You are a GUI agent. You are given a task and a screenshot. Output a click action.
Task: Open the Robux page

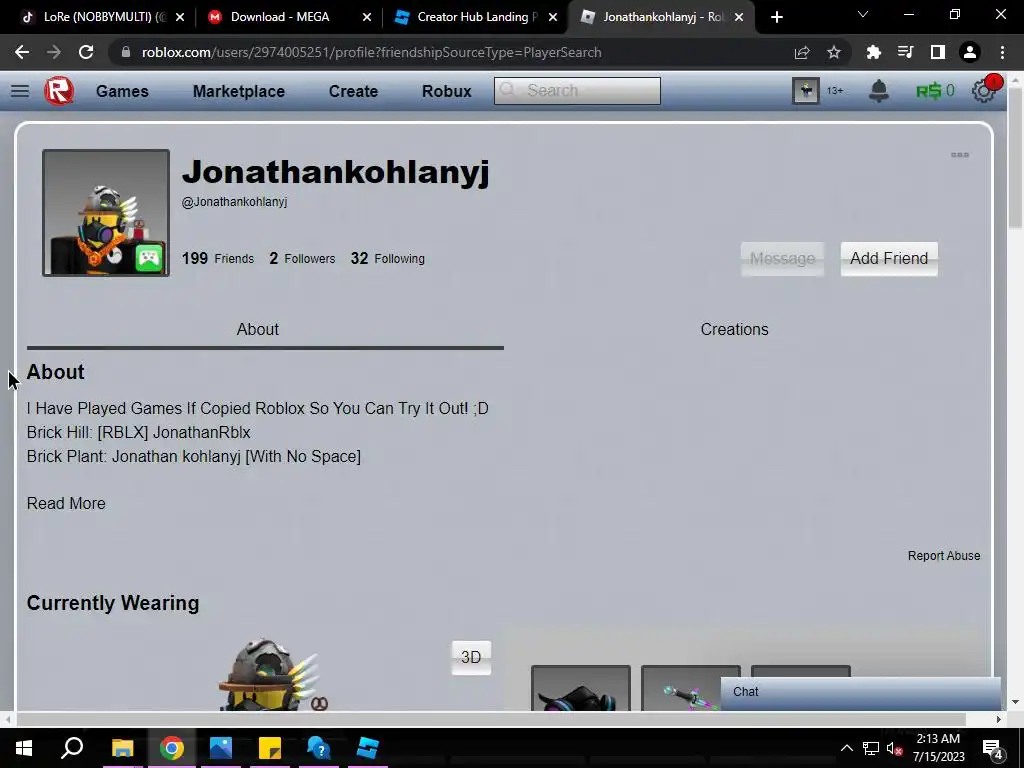[447, 91]
